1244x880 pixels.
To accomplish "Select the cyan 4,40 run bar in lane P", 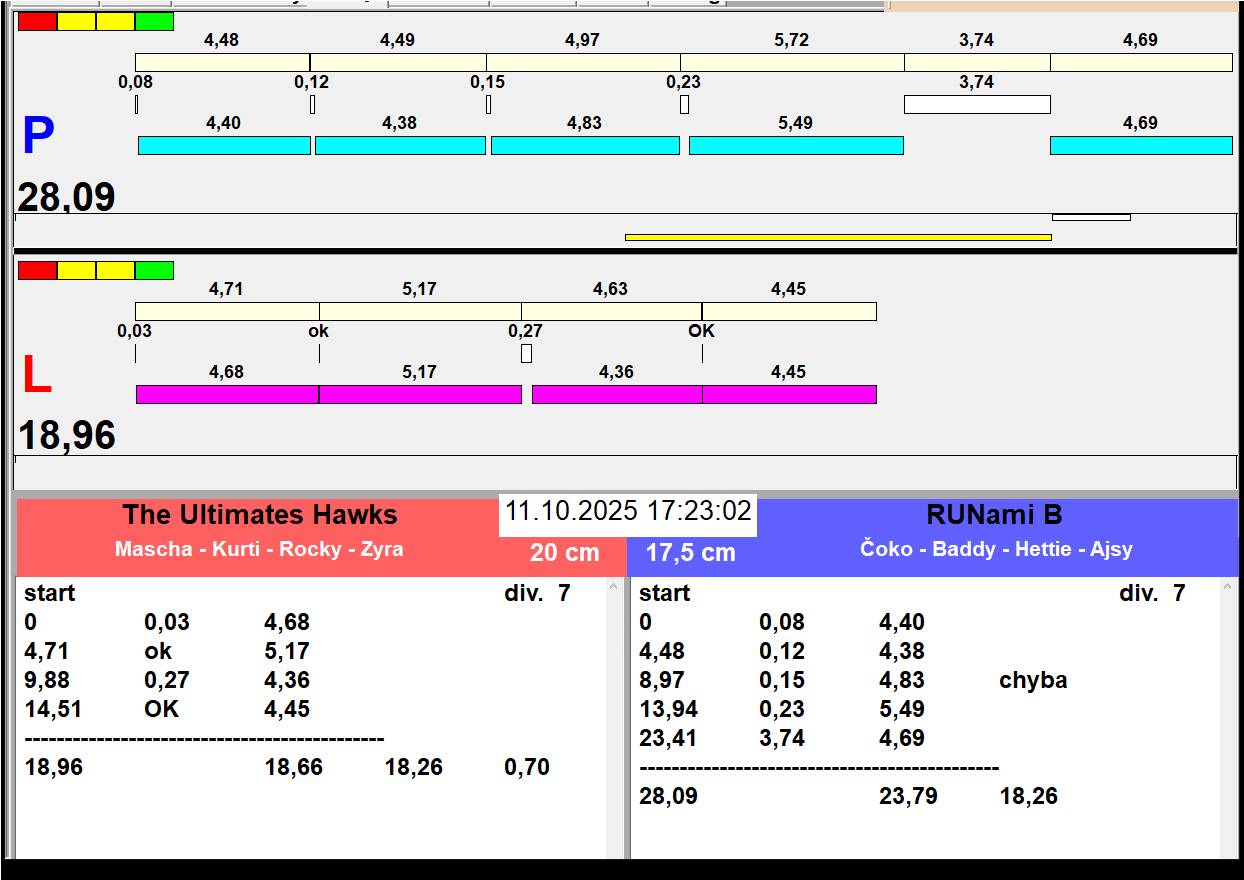I will (x=224, y=146).
